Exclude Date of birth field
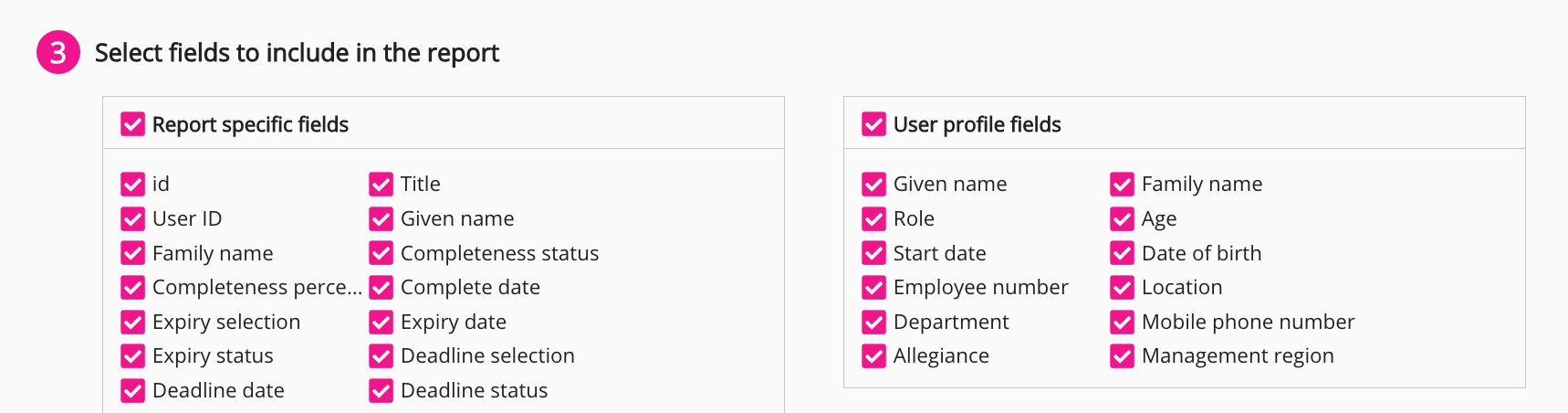 pos(1123,253)
